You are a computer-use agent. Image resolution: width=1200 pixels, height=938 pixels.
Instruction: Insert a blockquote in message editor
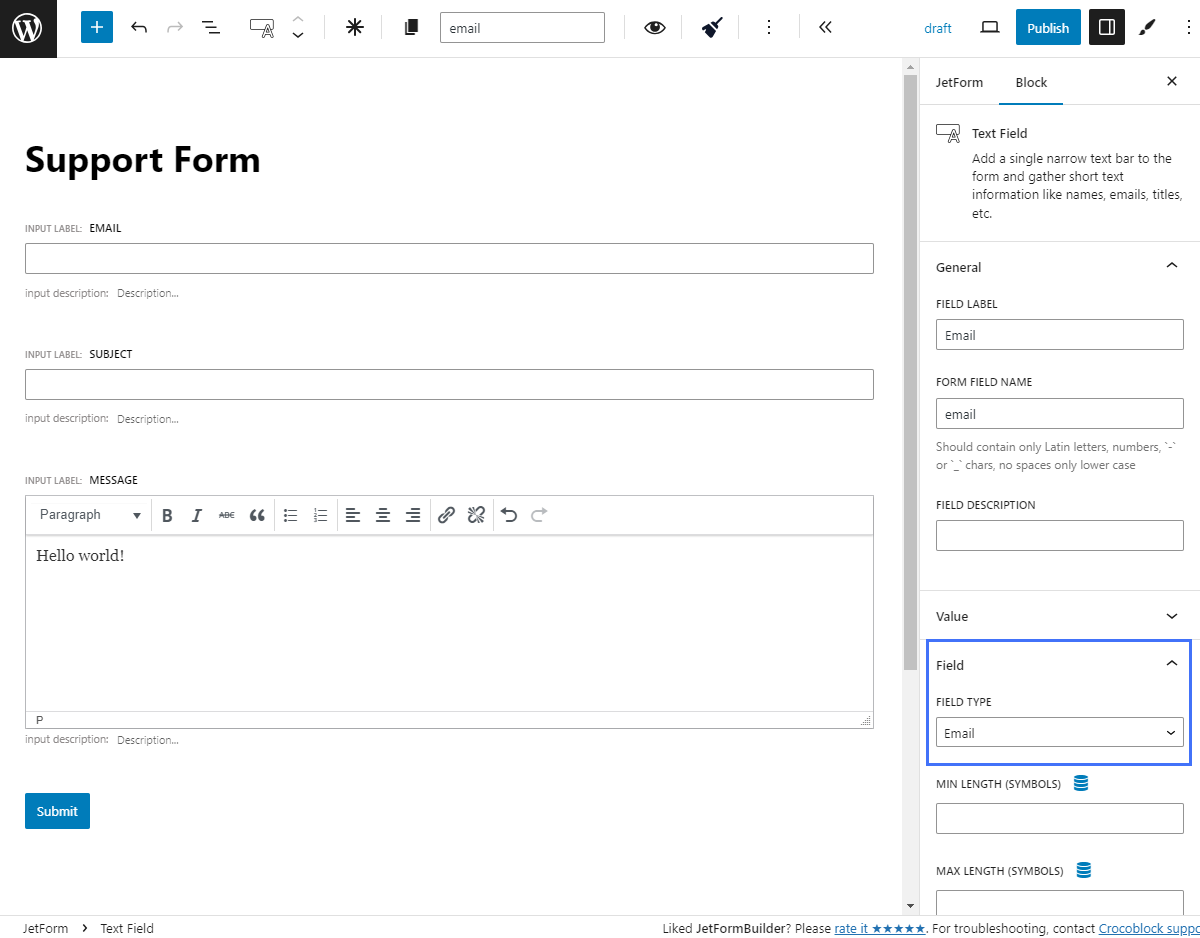(257, 515)
